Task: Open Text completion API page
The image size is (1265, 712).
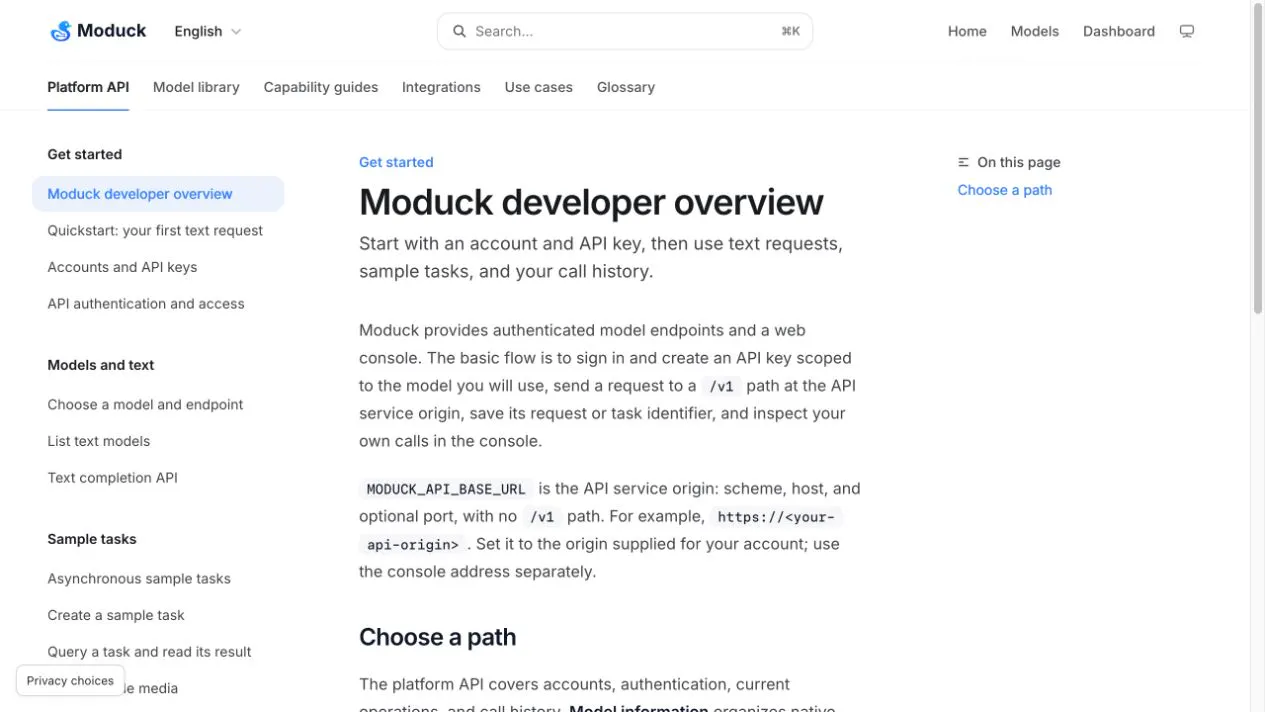Action: (x=112, y=478)
